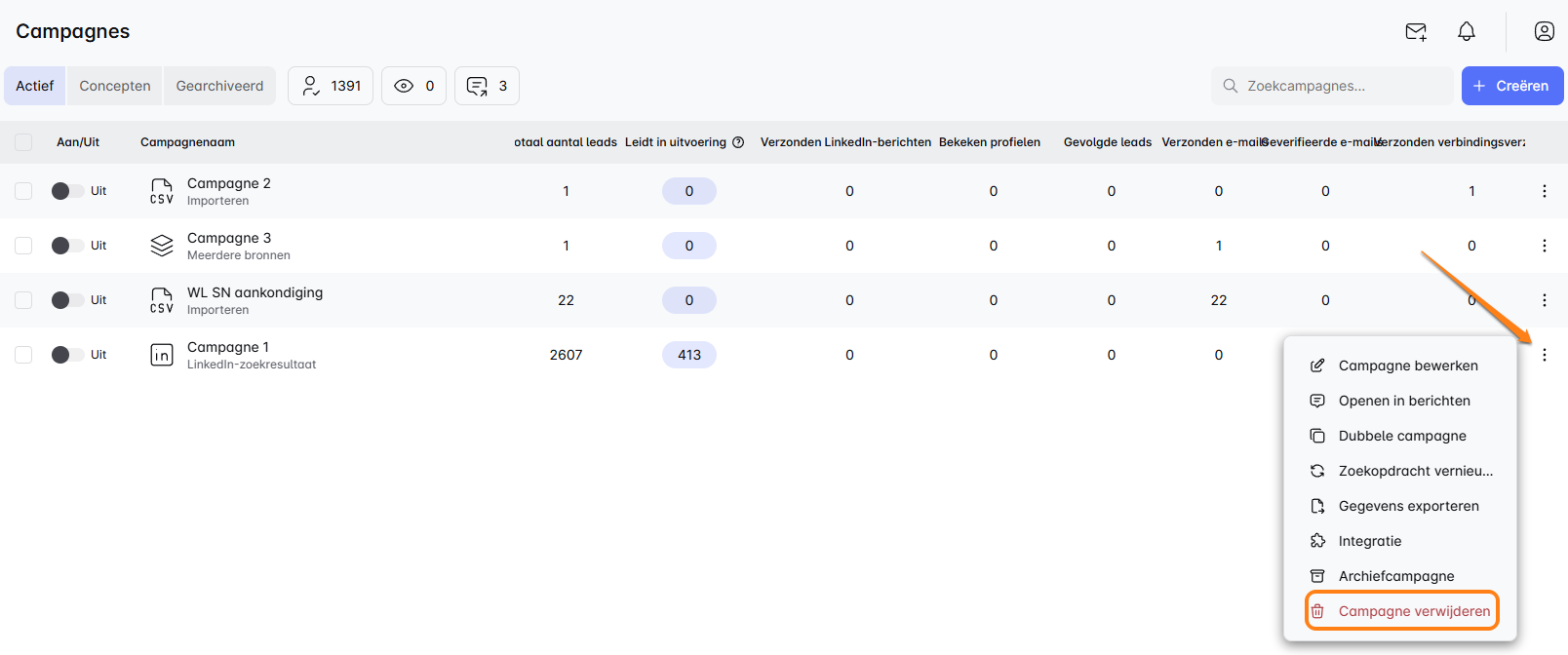Choose Gegevens exporteren in context menu

click(x=1408, y=506)
